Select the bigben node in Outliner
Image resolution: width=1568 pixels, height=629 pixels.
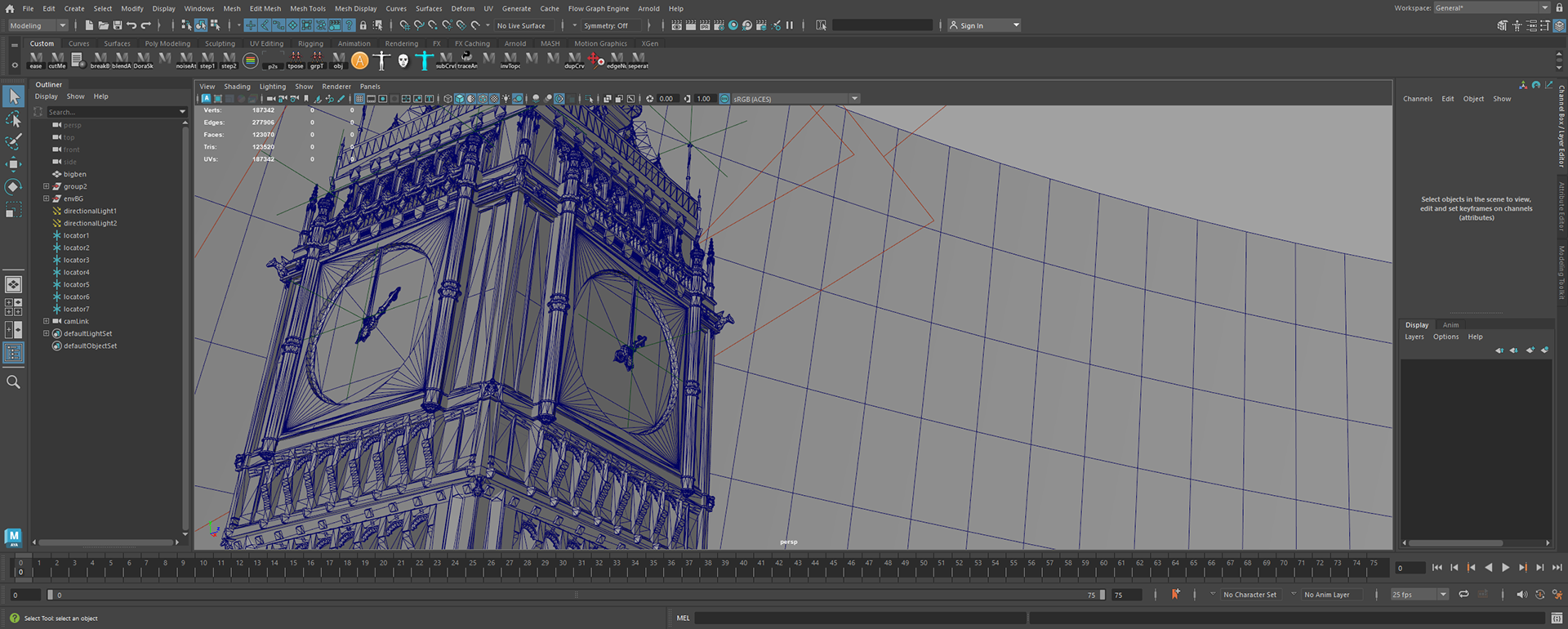(74, 174)
